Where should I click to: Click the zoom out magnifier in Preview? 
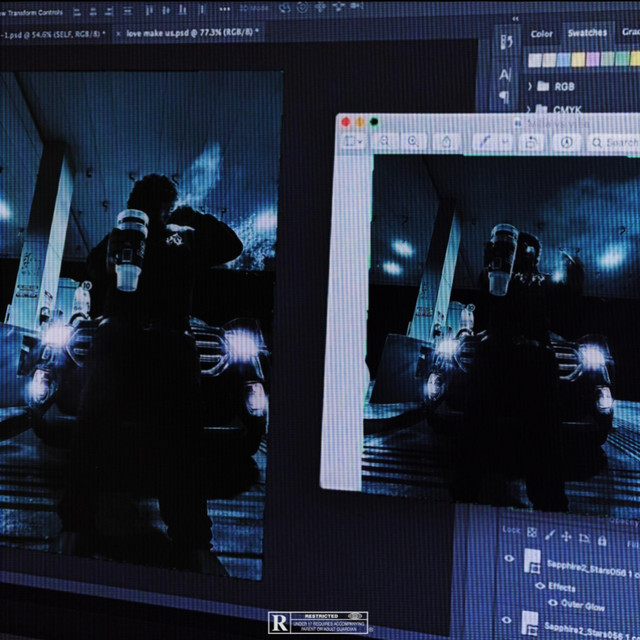[385, 142]
